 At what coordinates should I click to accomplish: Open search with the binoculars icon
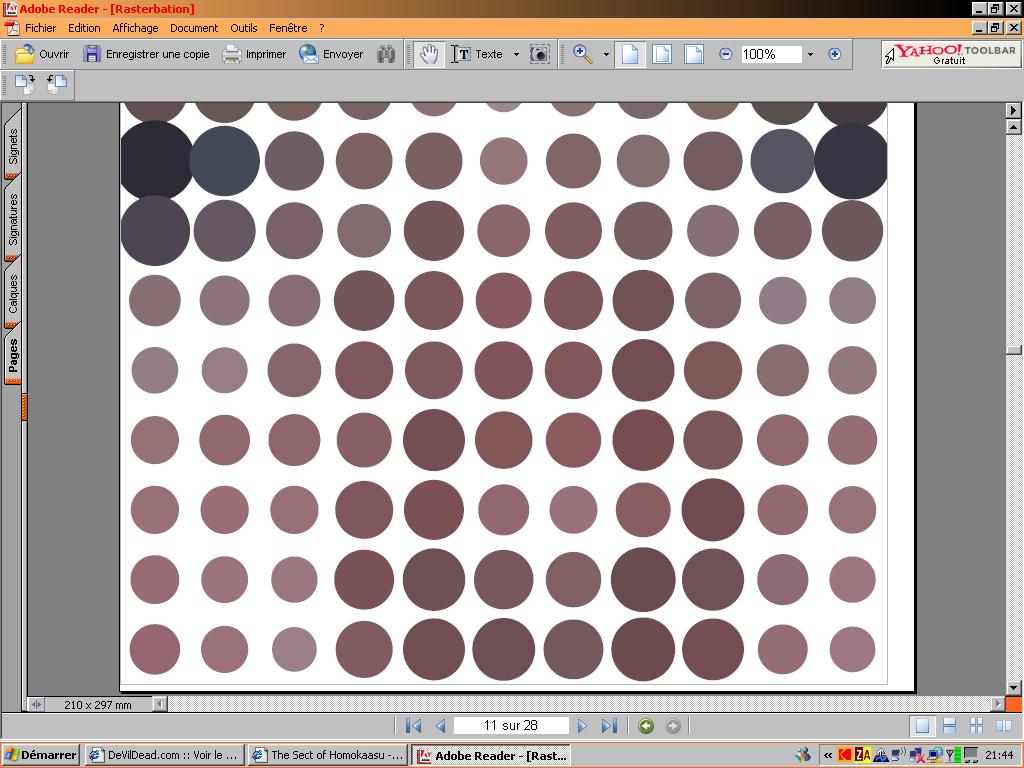click(x=386, y=54)
